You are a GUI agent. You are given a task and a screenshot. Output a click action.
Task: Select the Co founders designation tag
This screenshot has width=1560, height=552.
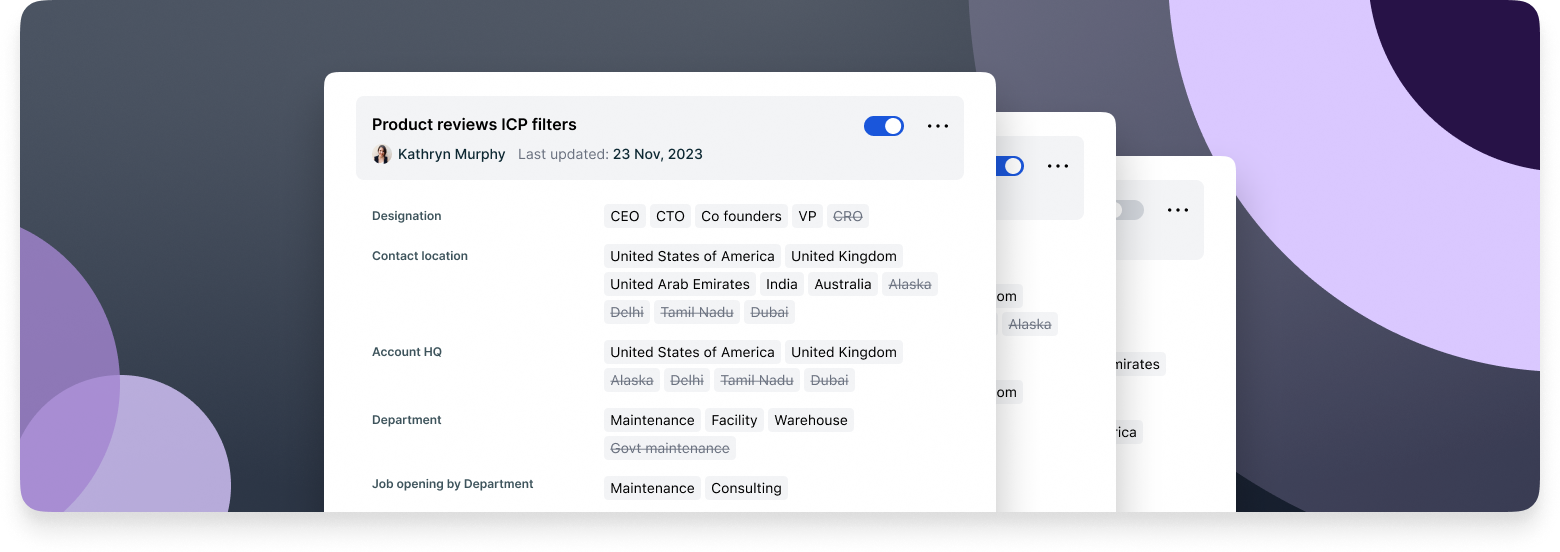741,216
